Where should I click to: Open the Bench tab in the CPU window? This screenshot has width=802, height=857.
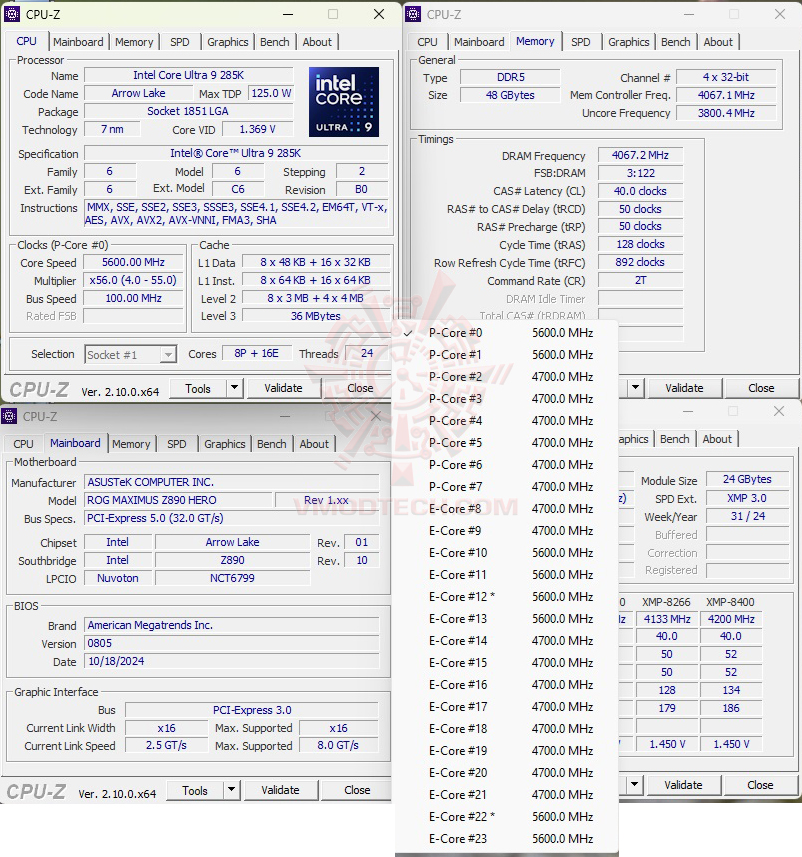coord(274,42)
